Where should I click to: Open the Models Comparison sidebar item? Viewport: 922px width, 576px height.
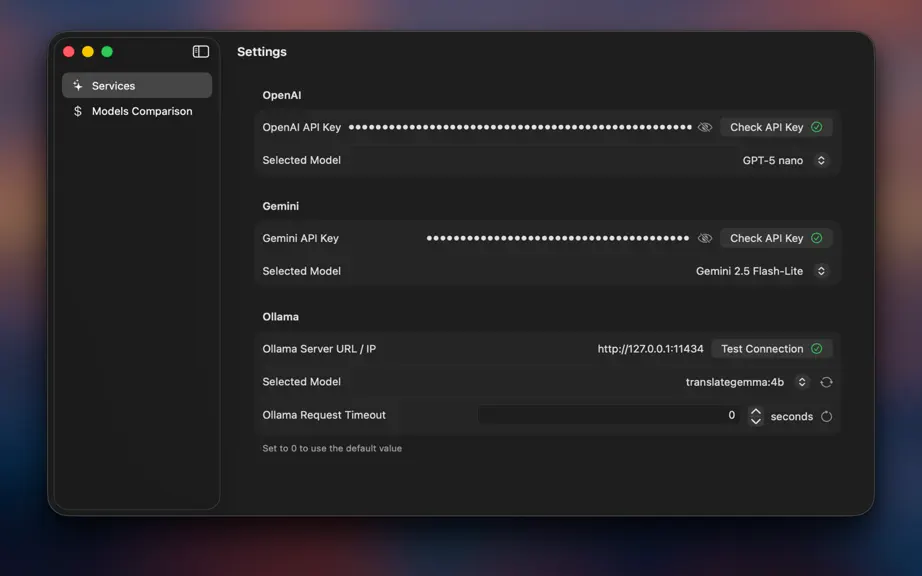point(137,111)
